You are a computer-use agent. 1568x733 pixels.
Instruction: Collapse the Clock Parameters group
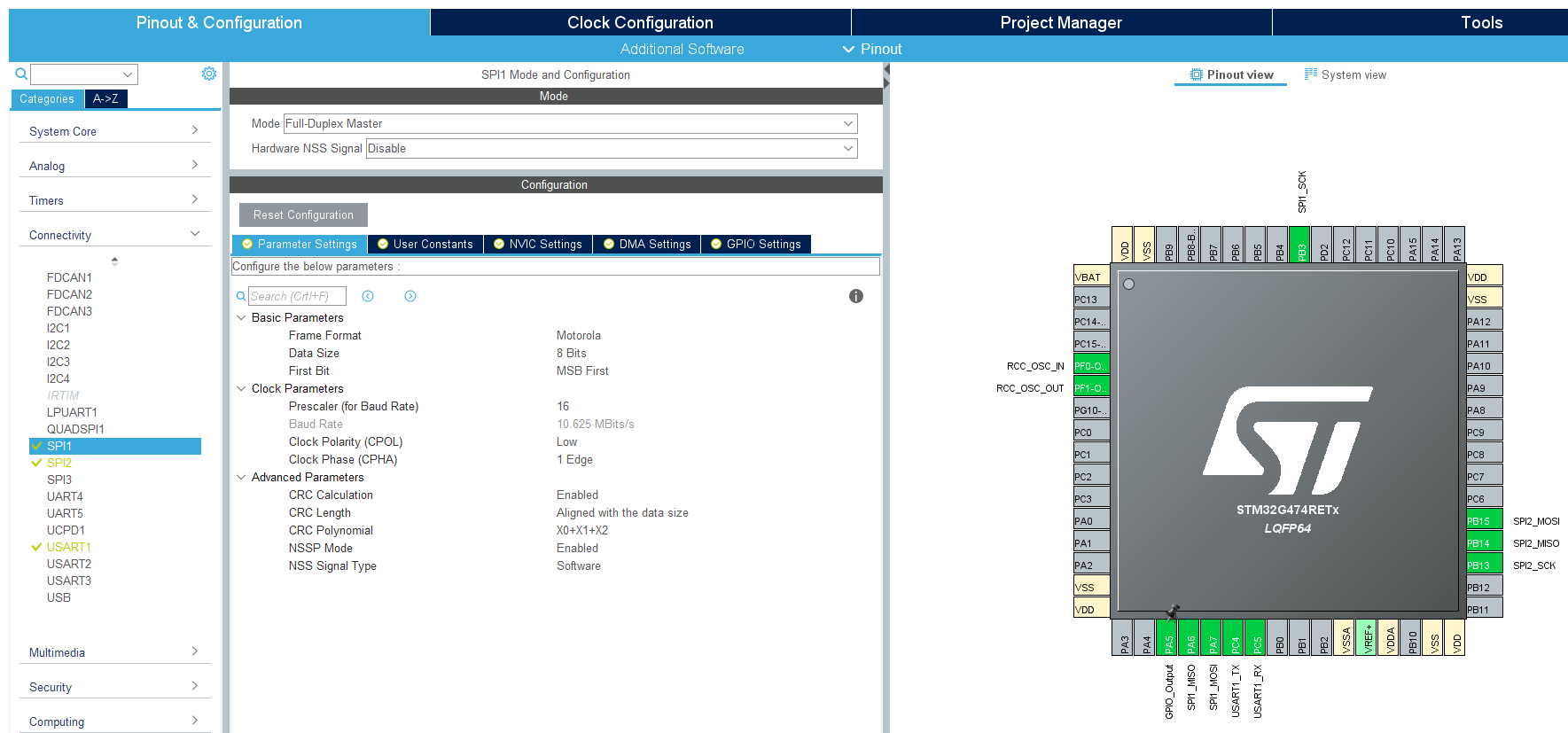(x=241, y=388)
